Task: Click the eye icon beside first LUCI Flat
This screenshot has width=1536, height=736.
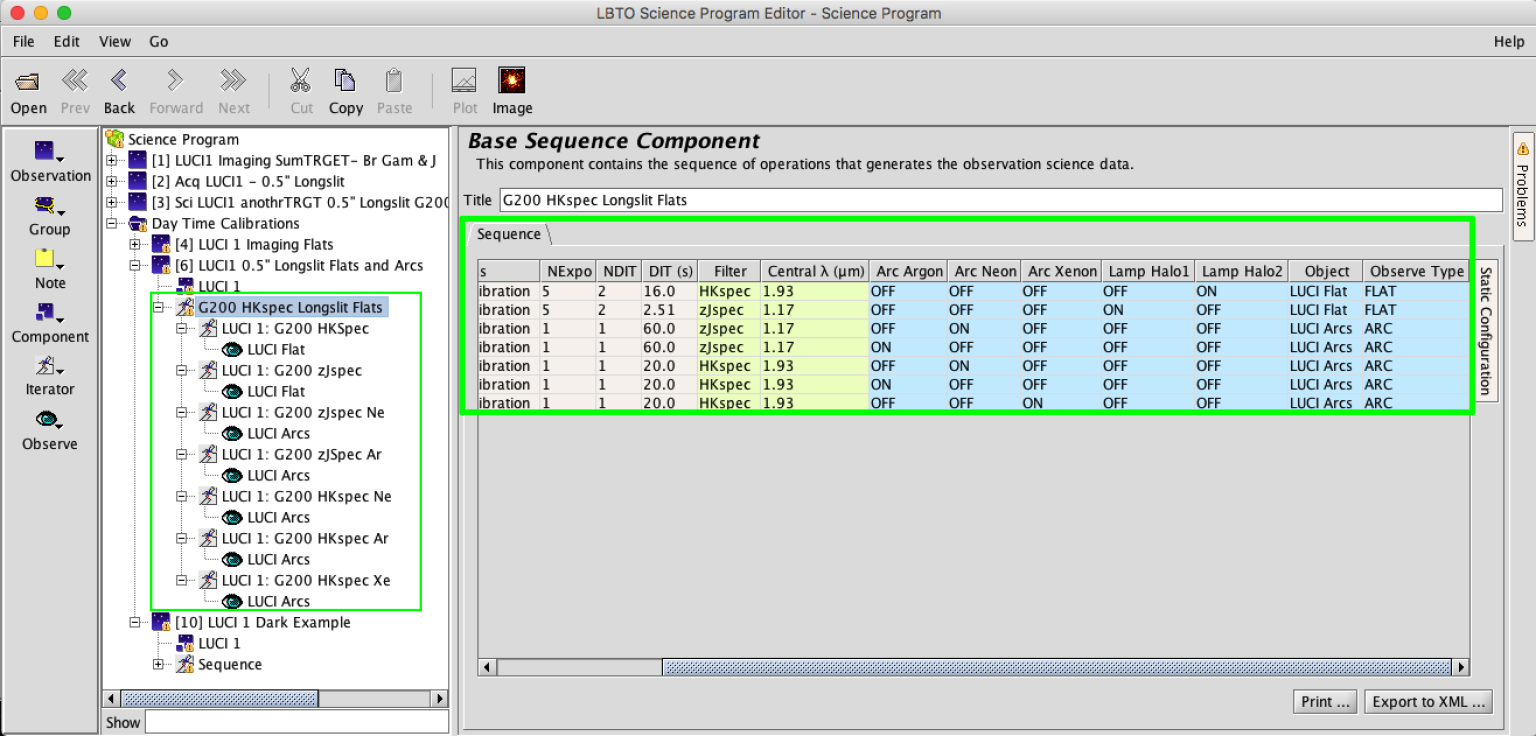Action: point(232,349)
